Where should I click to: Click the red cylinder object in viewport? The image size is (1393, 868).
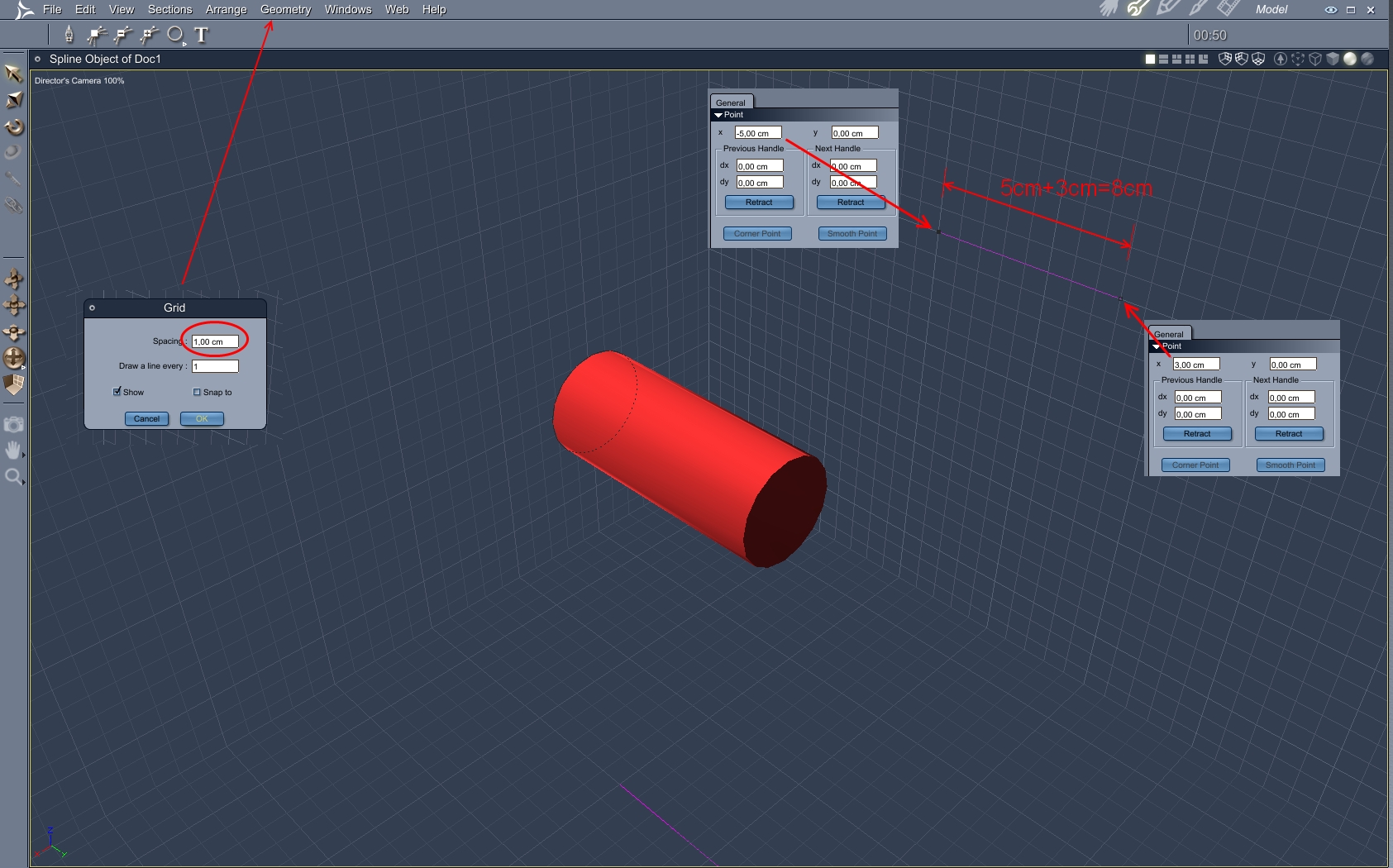689,459
